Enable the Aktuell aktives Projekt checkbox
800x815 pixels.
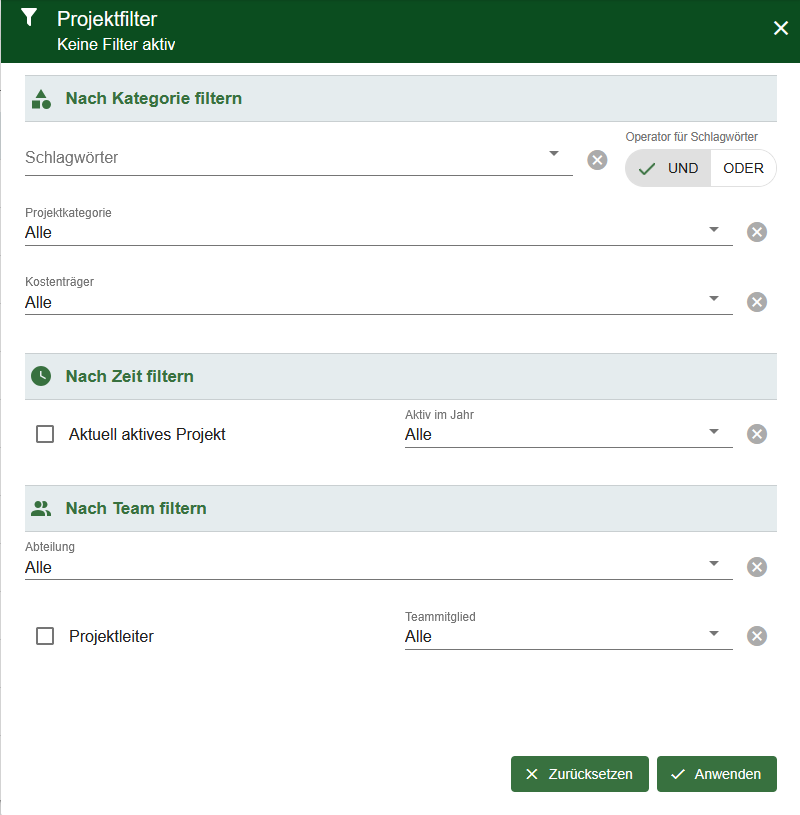pos(45,434)
